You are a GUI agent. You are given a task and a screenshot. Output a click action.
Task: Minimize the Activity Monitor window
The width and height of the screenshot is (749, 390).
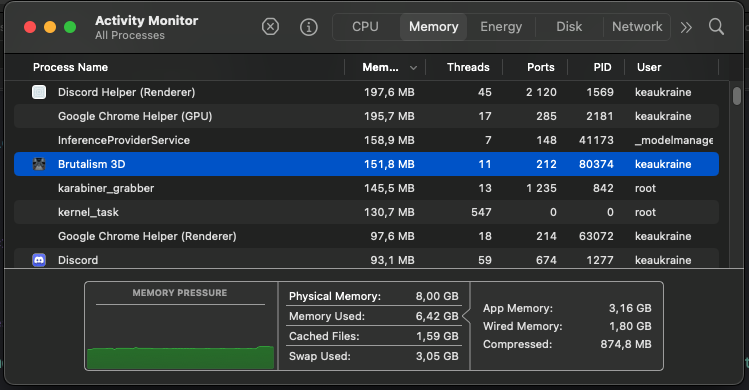coord(50,27)
